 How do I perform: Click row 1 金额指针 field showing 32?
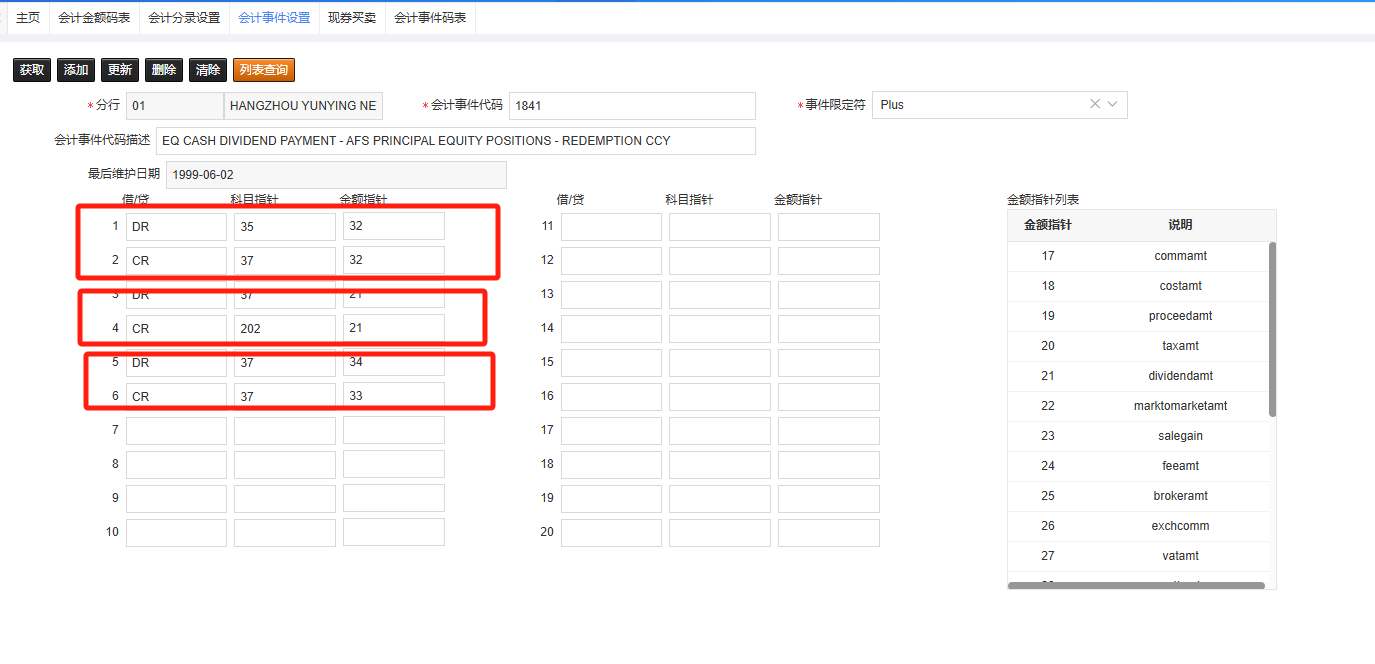[x=394, y=226]
